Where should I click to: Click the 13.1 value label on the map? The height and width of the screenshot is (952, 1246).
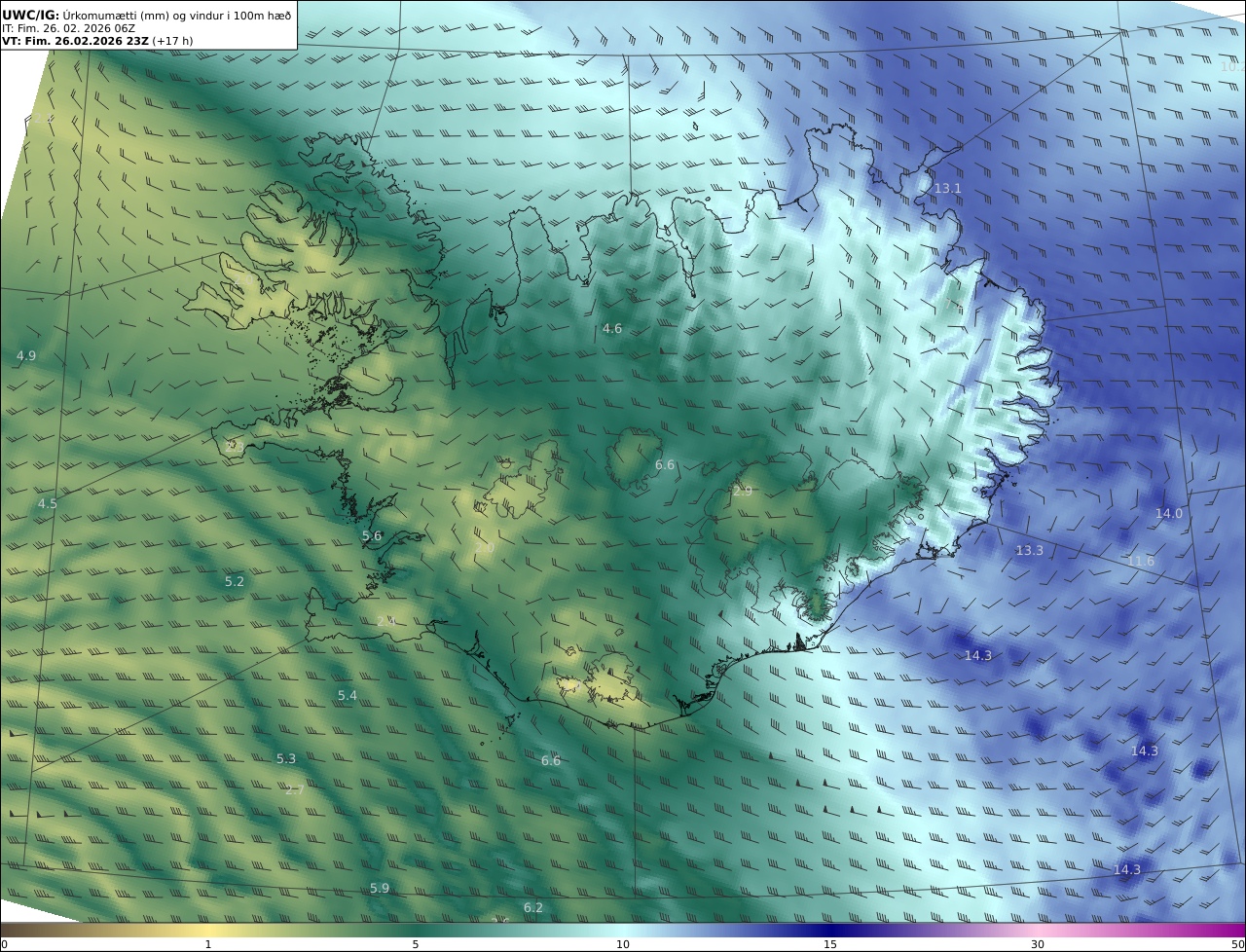tap(947, 188)
